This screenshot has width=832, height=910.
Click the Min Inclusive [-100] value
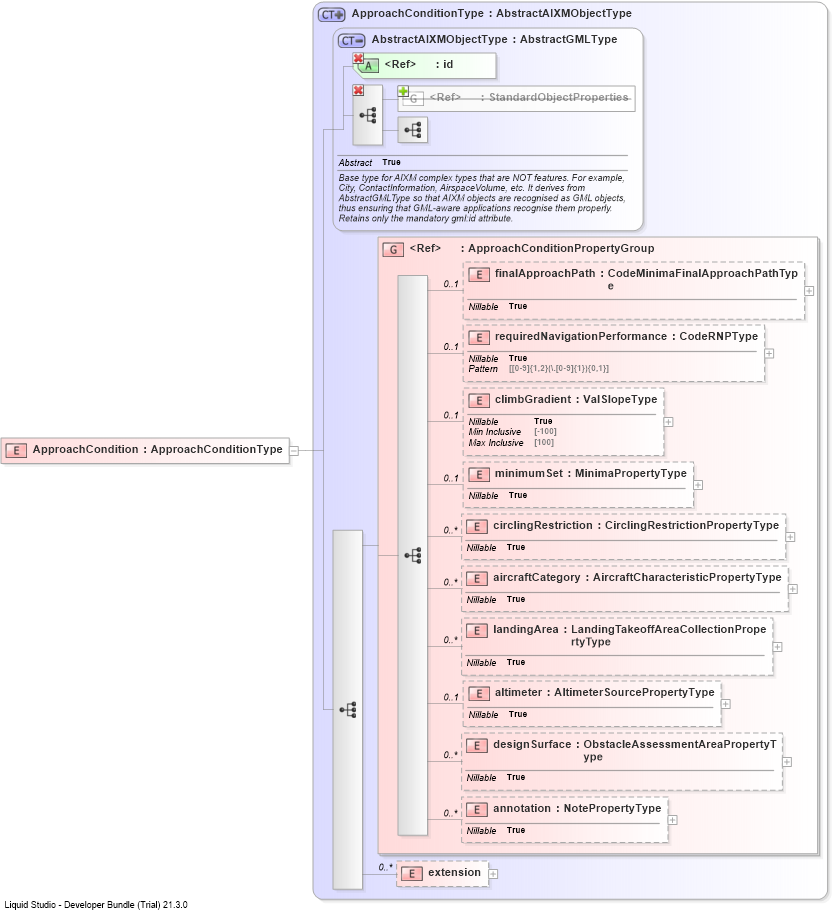[545, 431]
